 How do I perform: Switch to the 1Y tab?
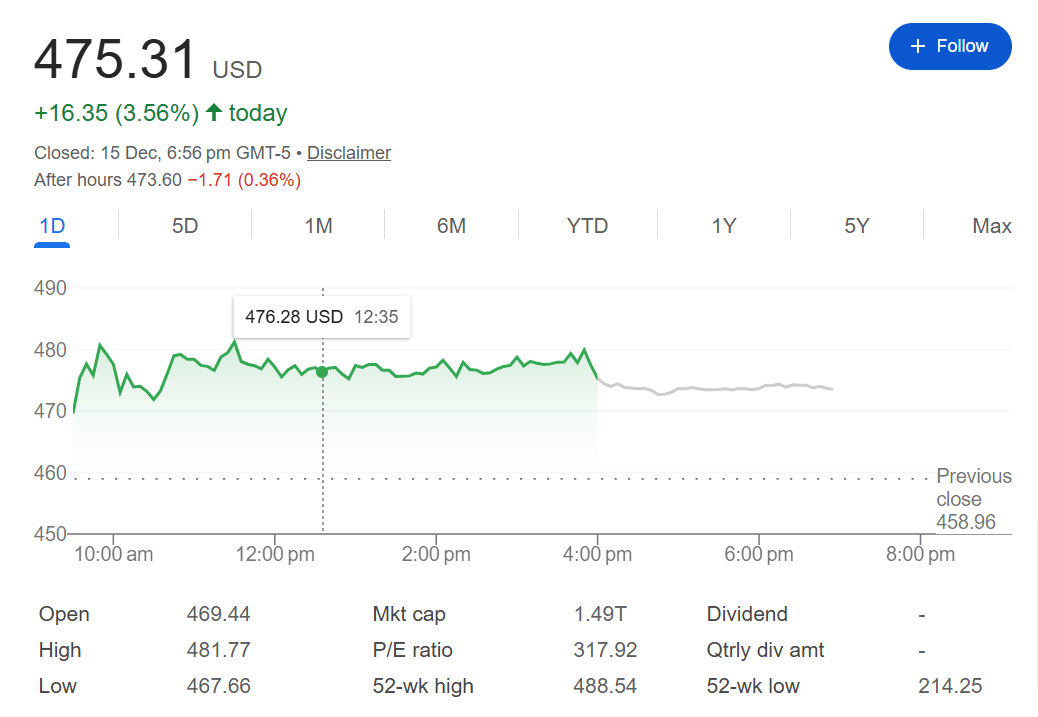point(723,226)
